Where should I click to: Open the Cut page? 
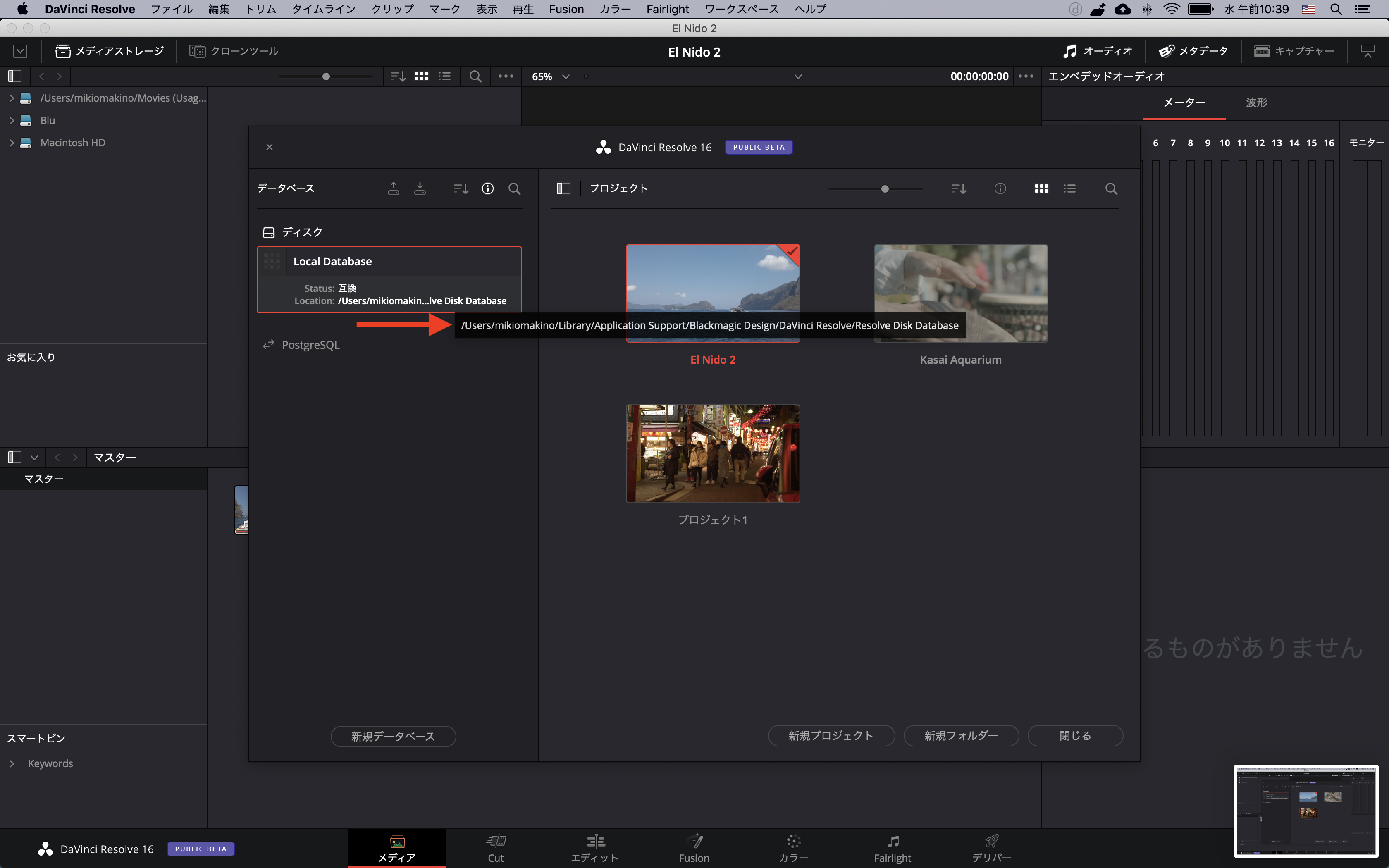click(x=496, y=848)
